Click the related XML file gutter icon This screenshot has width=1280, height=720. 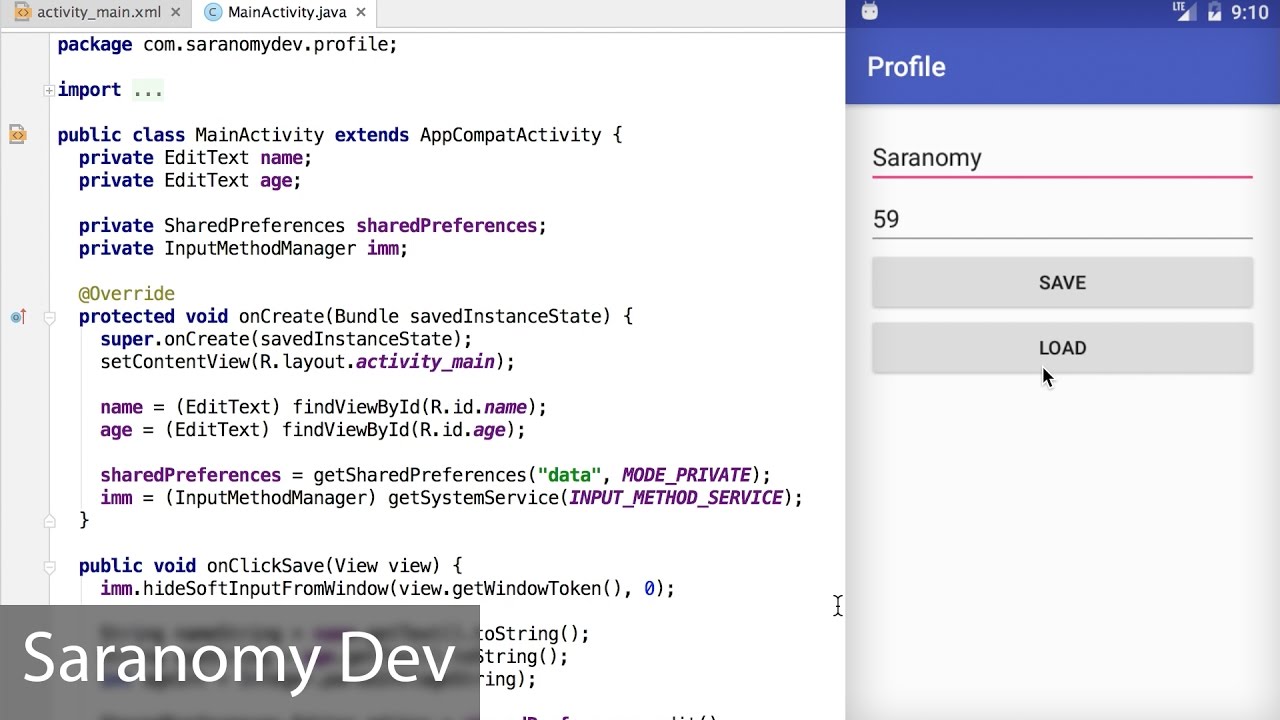pyautogui.click(x=17, y=134)
